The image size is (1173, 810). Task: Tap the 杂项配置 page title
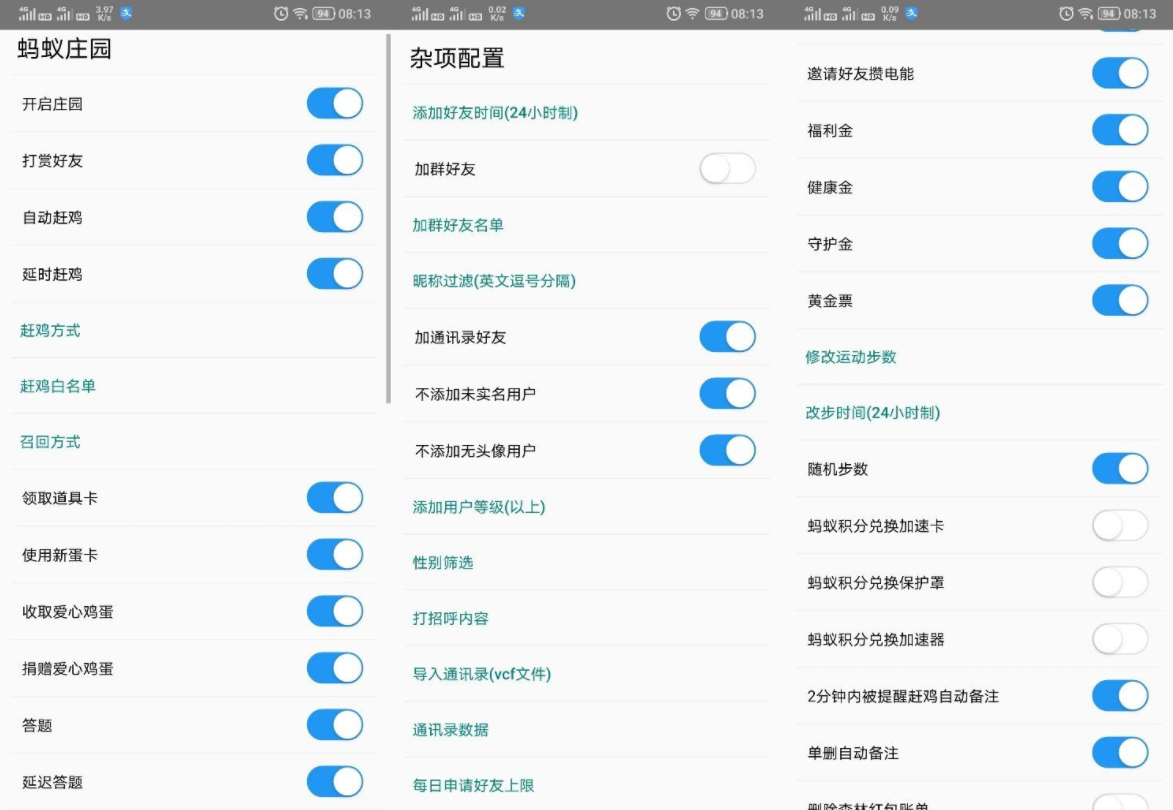point(457,58)
